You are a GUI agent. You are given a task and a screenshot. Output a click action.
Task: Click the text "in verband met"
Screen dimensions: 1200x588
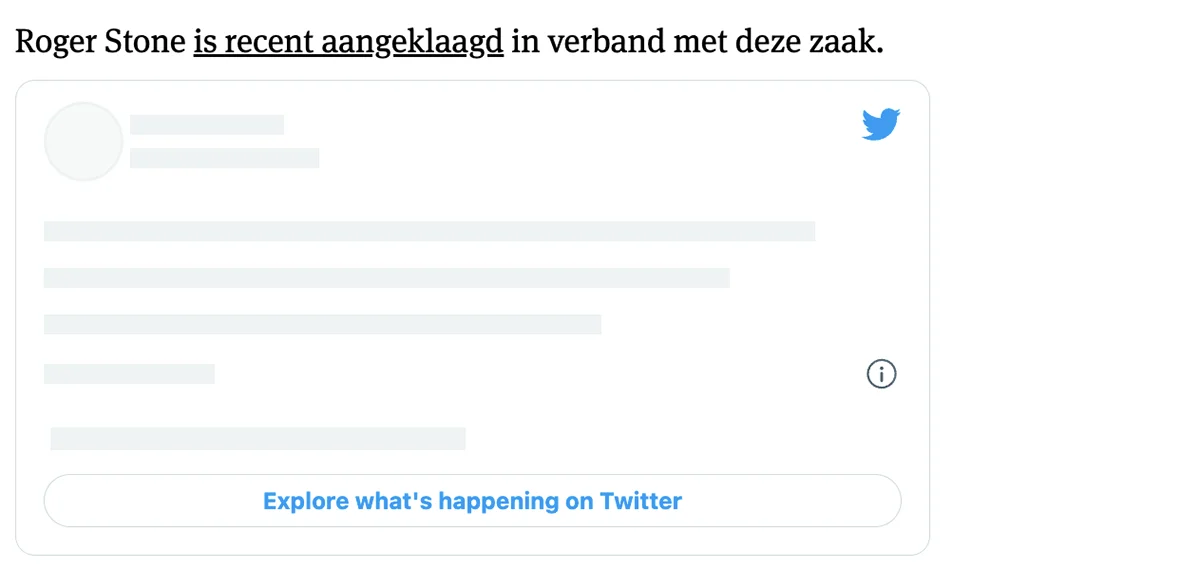[610, 43]
